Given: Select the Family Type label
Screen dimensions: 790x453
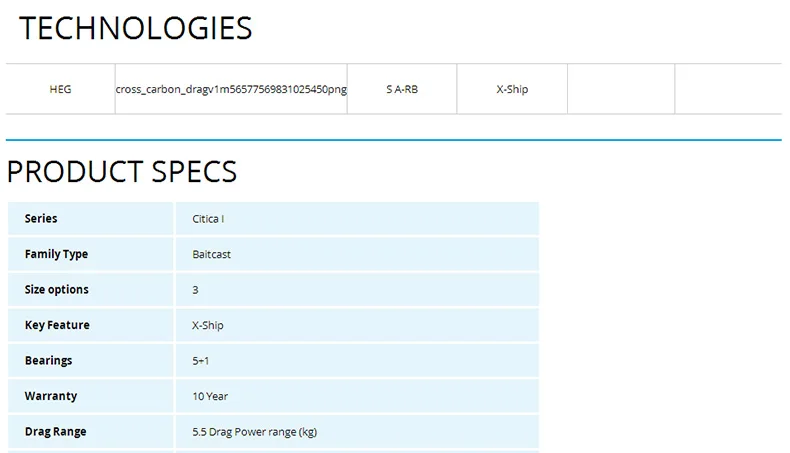Looking at the screenshot, I should coord(56,254).
